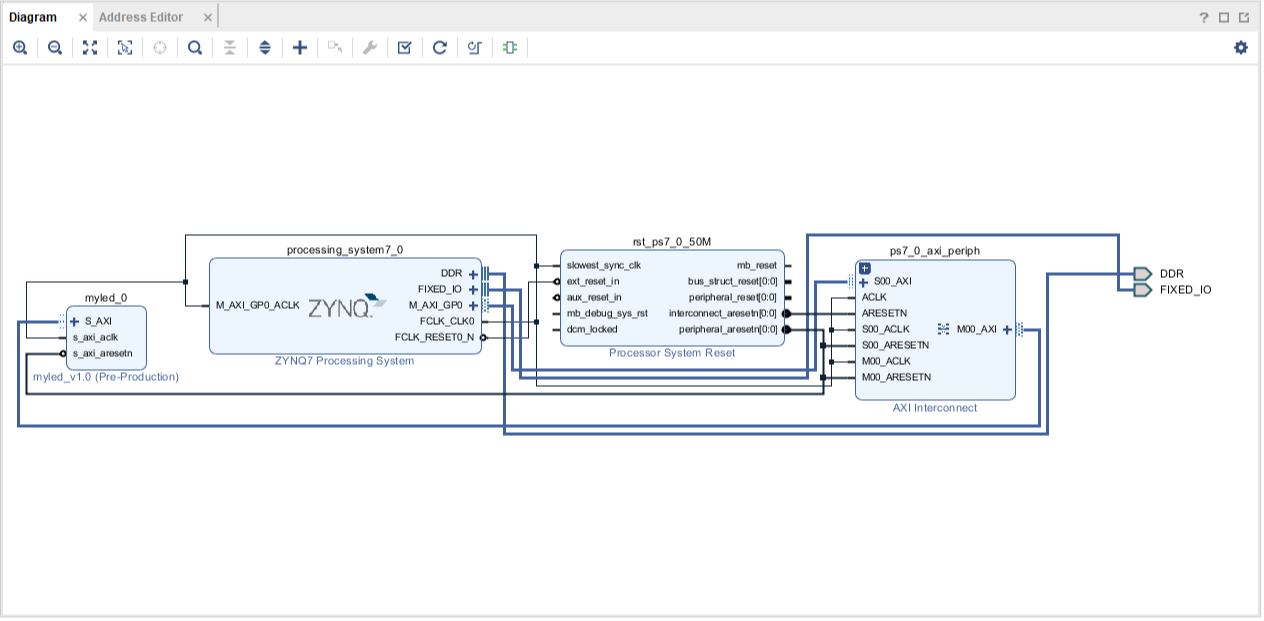Click the Zoom Out magnifier icon
Screen dimensions: 1264x621
click(55, 47)
